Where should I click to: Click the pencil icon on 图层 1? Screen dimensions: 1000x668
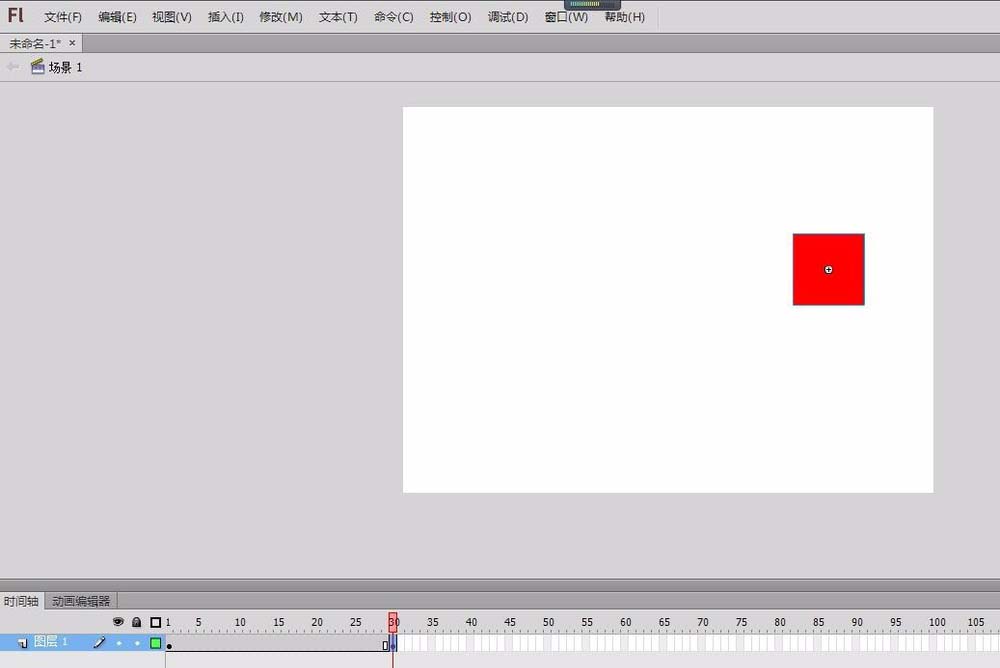(x=99, y=642)
